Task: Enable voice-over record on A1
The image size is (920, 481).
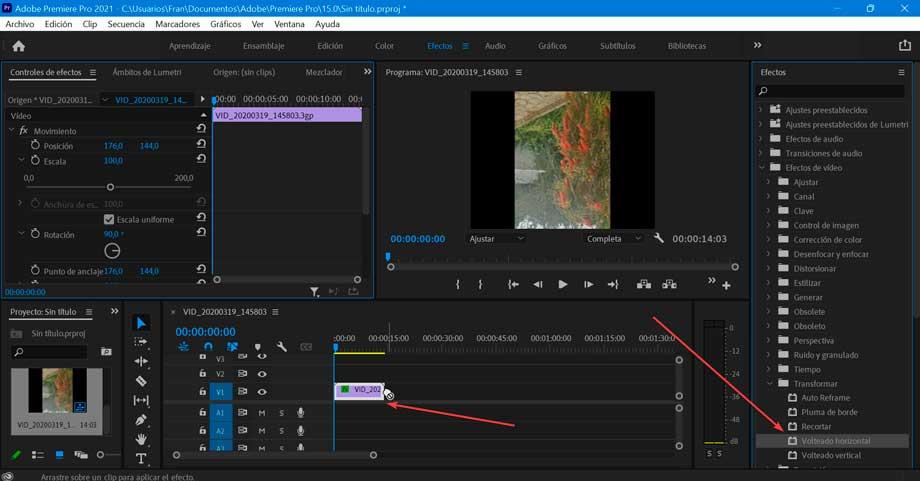Action: (x=300, y=412)
